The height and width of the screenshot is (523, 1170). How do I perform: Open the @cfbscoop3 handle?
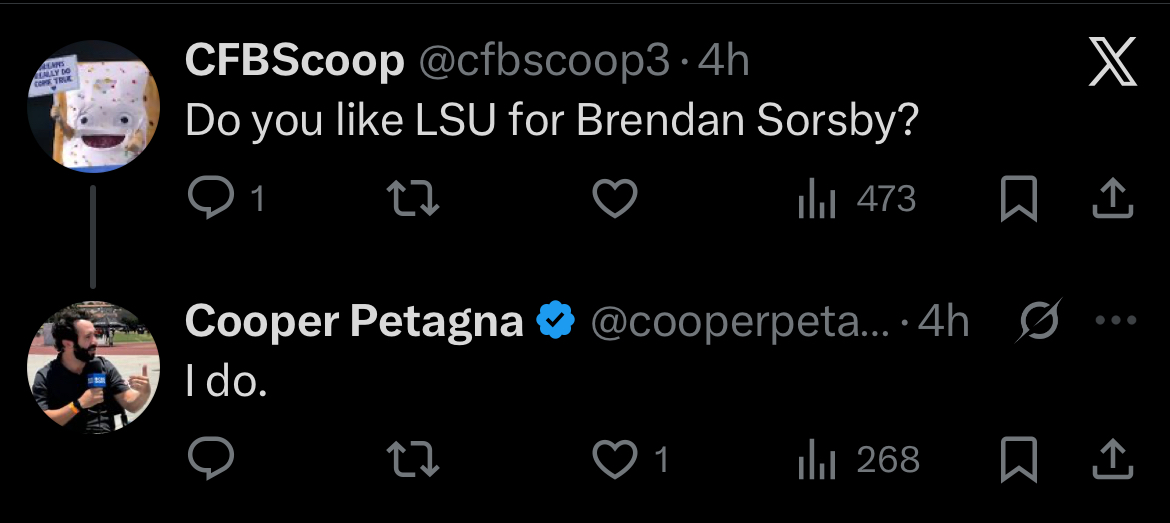point(542,63)
